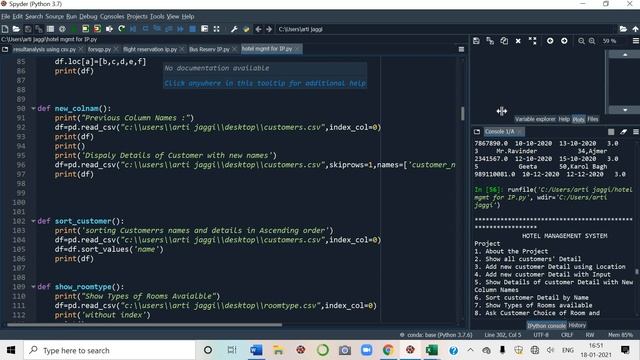640x360 pixels.
Task: Click the Windows search box
Action: coord(109,350)
